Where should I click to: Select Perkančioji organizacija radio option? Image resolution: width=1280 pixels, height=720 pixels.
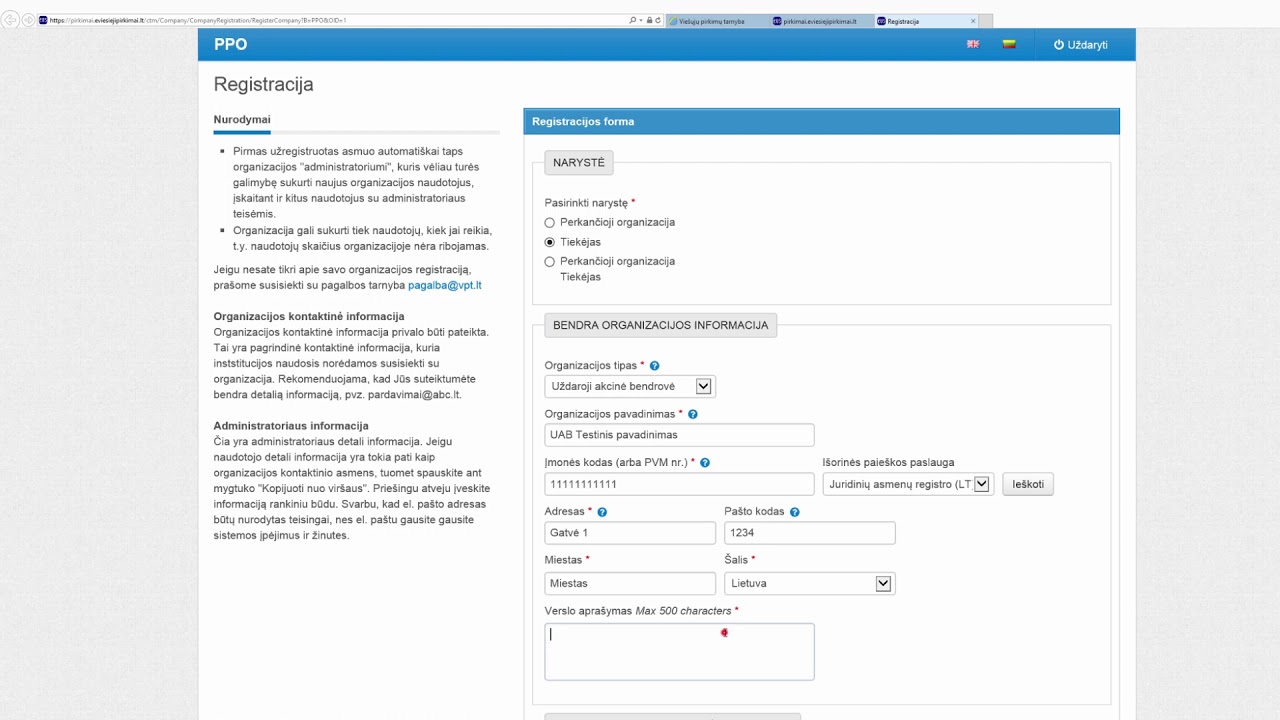pos(549,223)
